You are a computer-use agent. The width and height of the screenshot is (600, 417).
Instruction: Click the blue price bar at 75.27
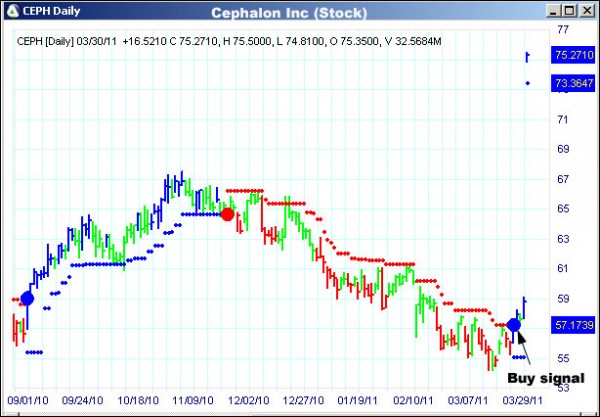(527, 57)
